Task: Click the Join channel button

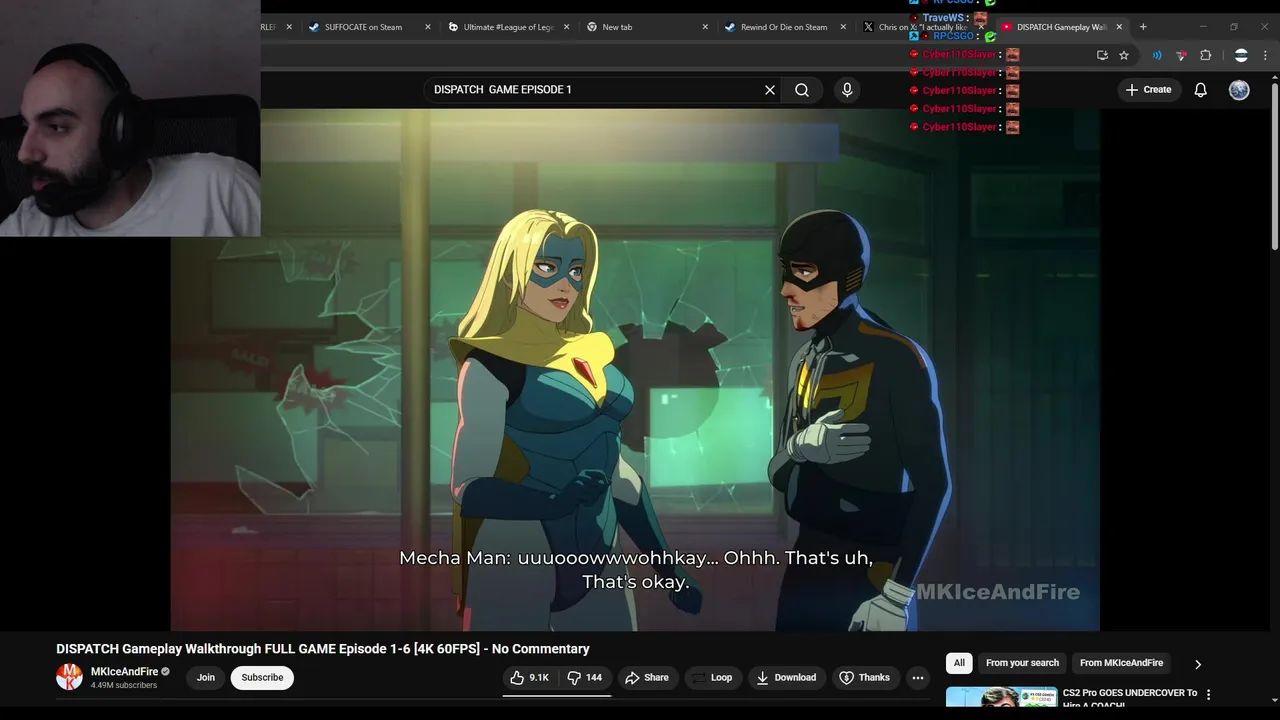Action: click(x=205, y=678)
